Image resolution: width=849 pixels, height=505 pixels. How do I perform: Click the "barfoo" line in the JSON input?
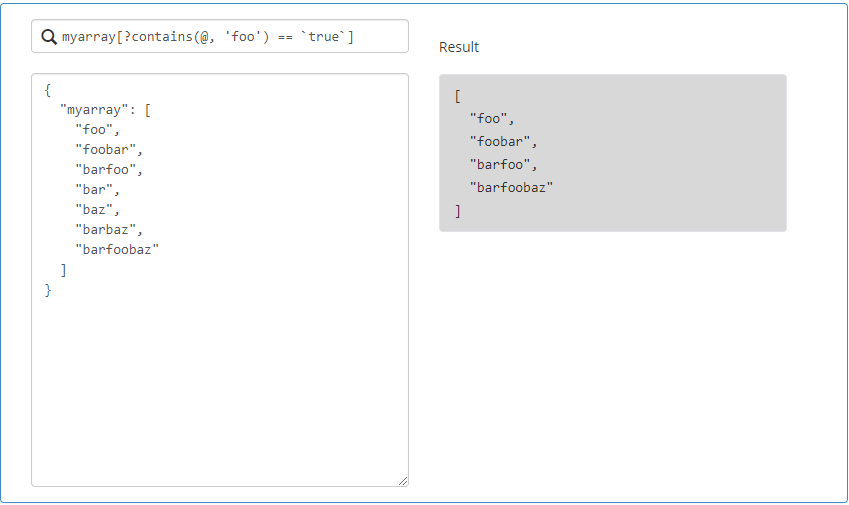click(x=106, y=170)
